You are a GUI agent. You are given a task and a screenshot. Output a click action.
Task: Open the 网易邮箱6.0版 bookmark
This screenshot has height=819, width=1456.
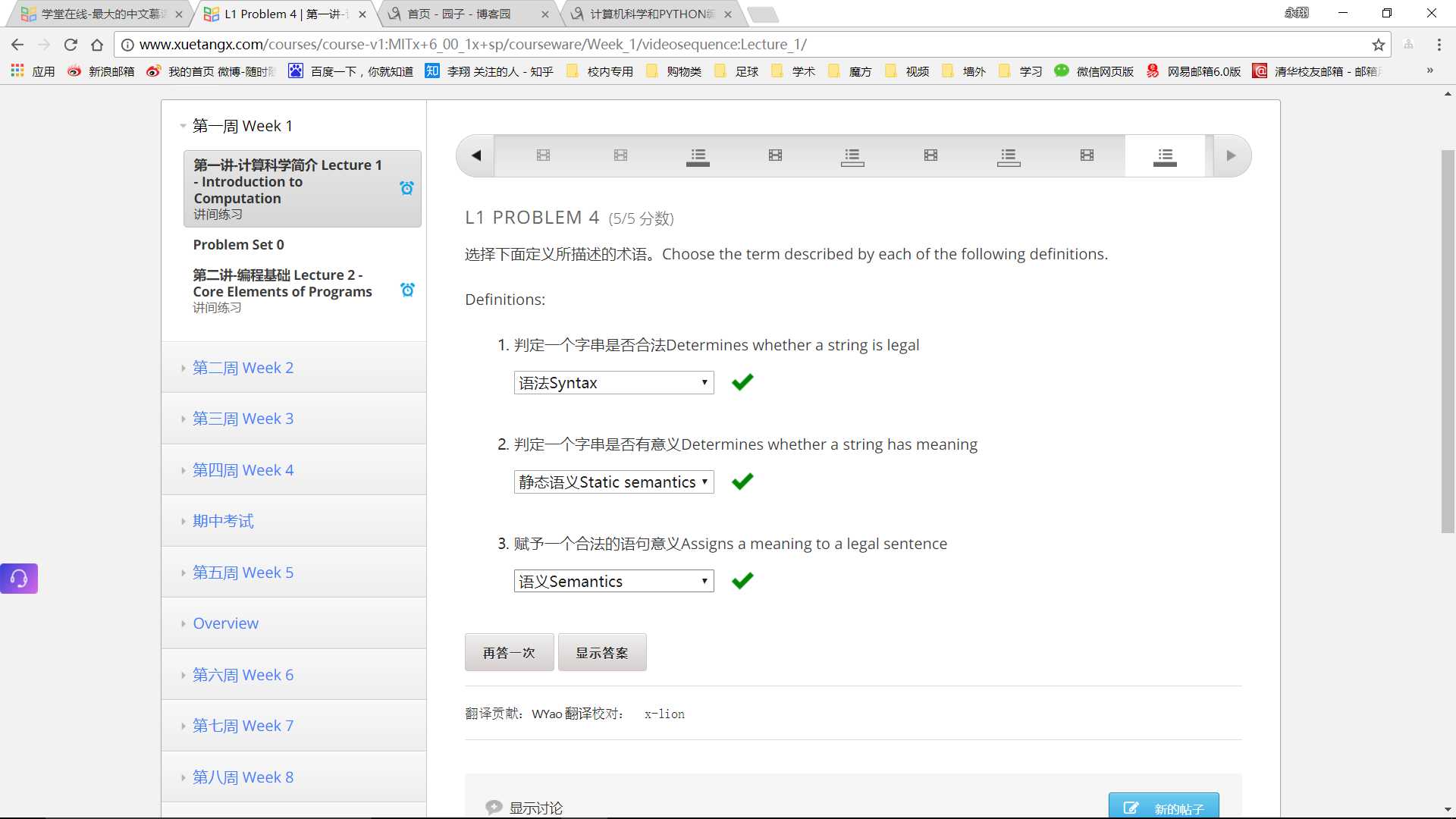pos(1194,71)
